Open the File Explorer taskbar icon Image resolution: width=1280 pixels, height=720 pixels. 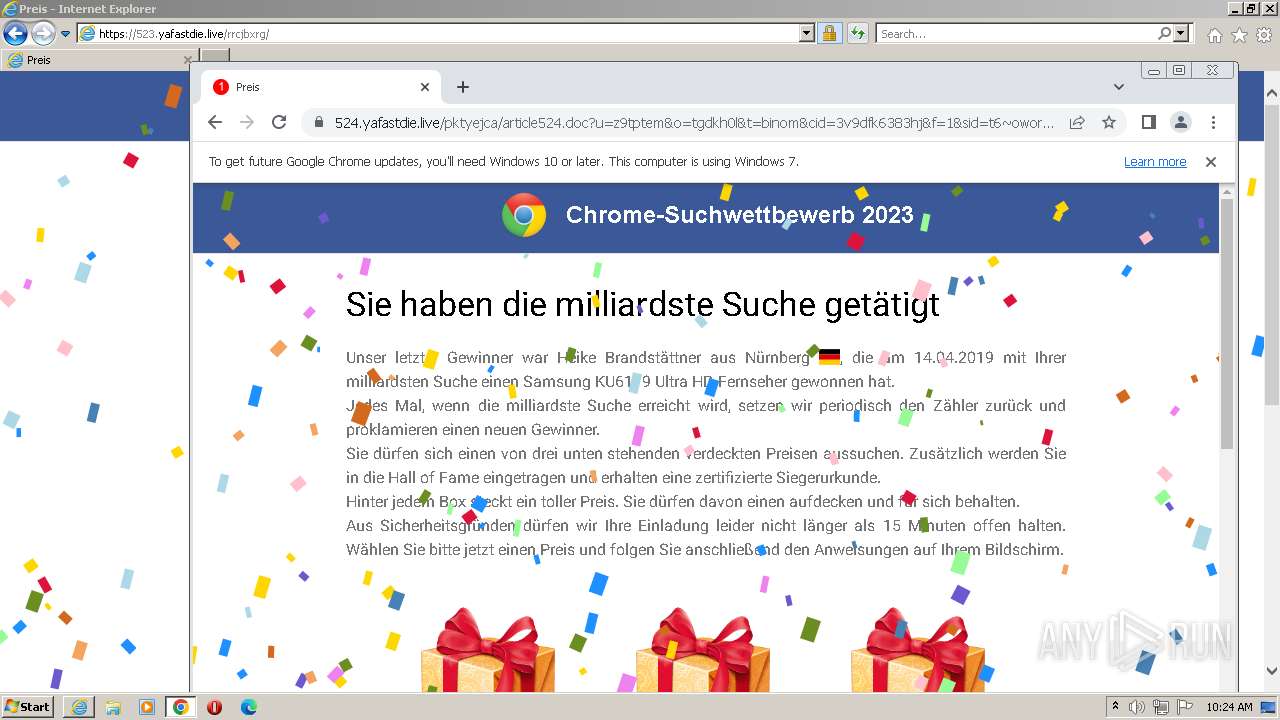coord(113,707)
